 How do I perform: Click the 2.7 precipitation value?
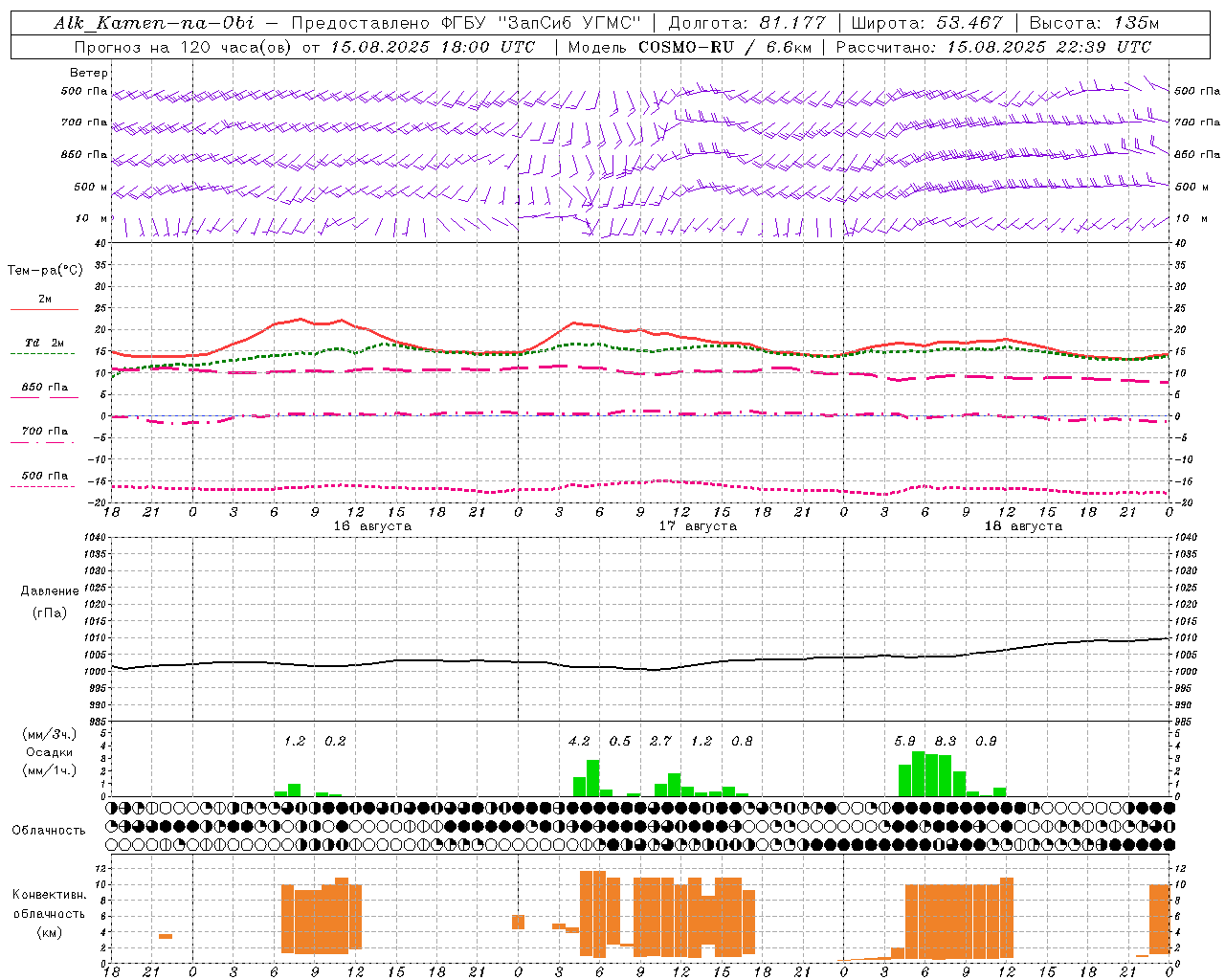click(x=660, y=741)
